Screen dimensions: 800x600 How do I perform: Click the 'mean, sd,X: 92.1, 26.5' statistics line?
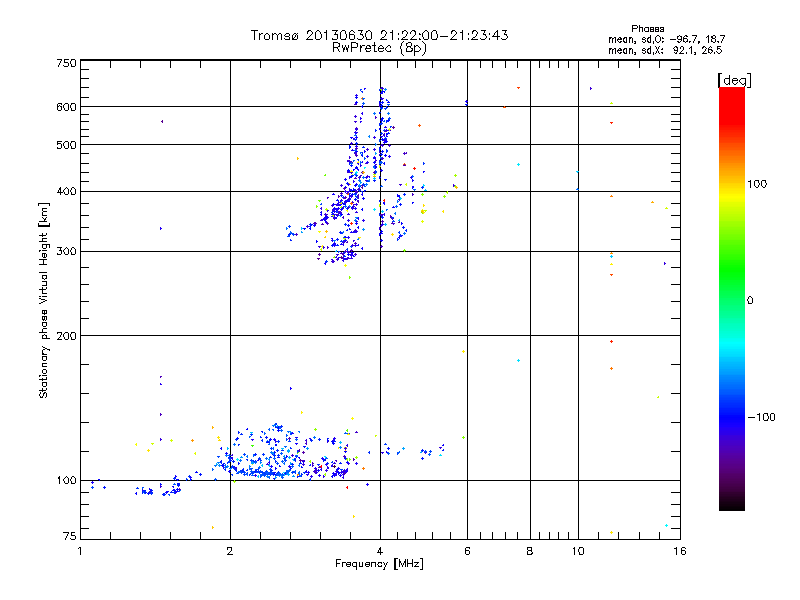[665, 50]
